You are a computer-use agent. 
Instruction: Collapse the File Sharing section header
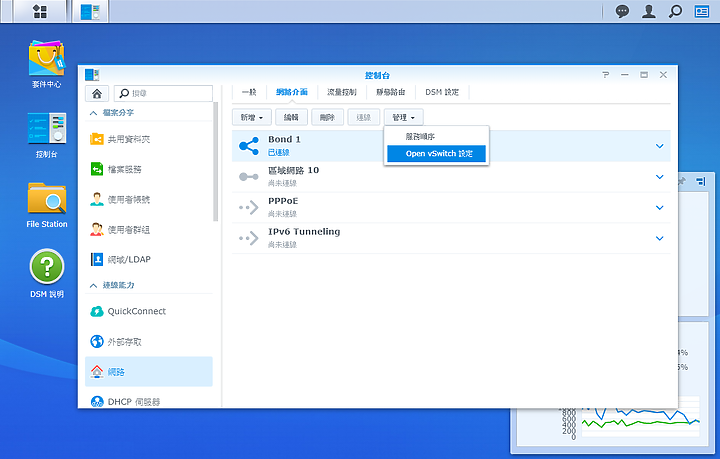[149, 112]
